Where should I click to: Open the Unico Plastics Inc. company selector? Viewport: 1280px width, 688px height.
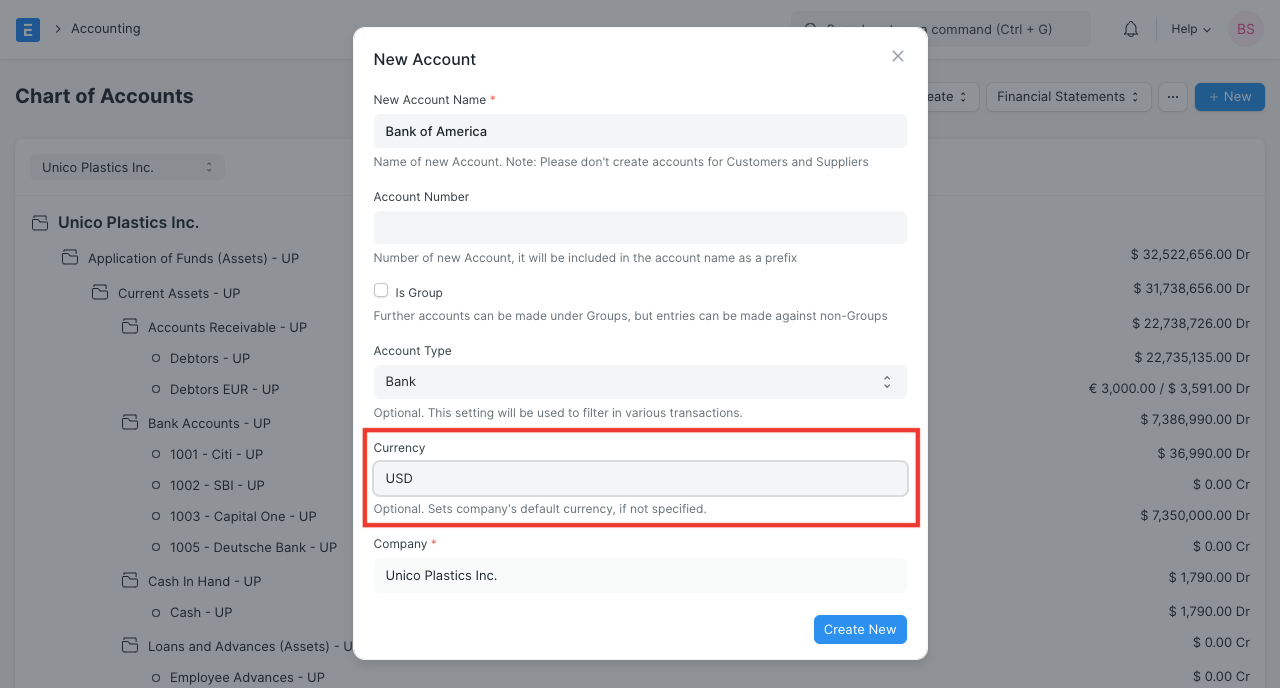127,167
